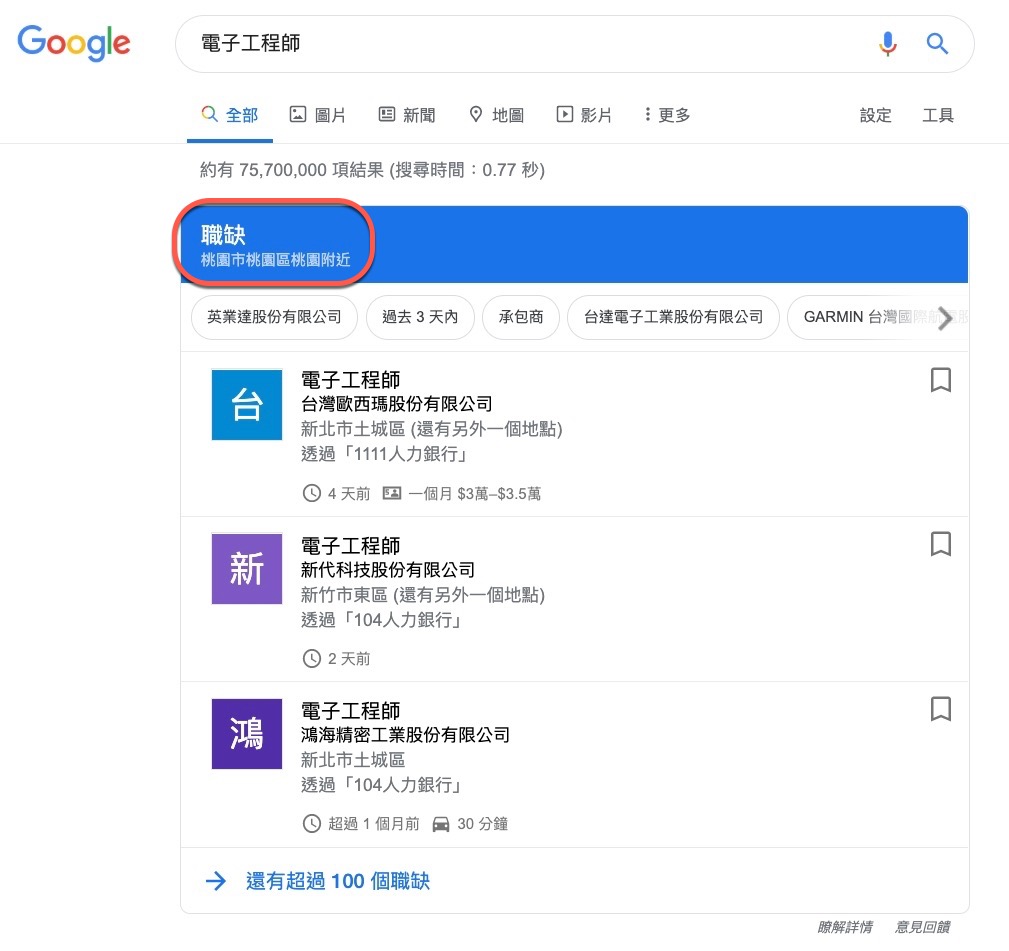Open the 更多 menu
This screenshot has width=1009, height=951.
[x=667, y=115]
